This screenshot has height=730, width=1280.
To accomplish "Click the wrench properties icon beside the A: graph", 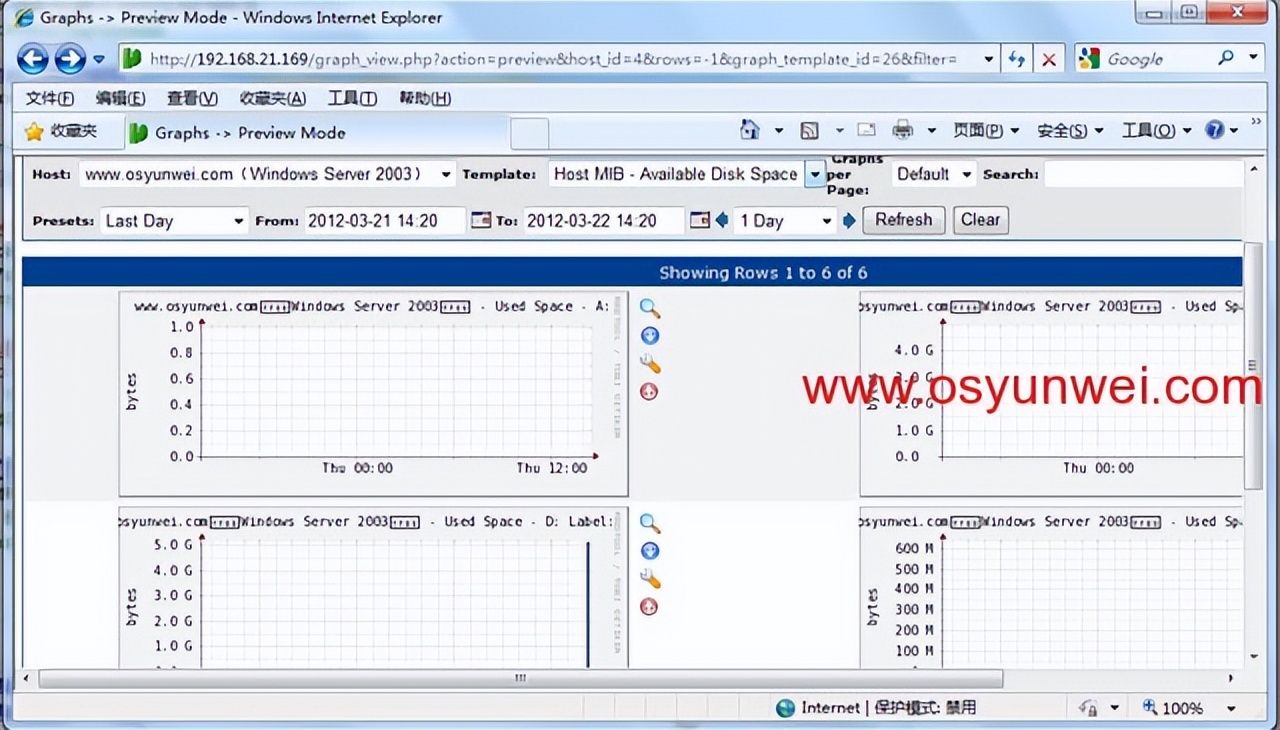I will point(650,364).
